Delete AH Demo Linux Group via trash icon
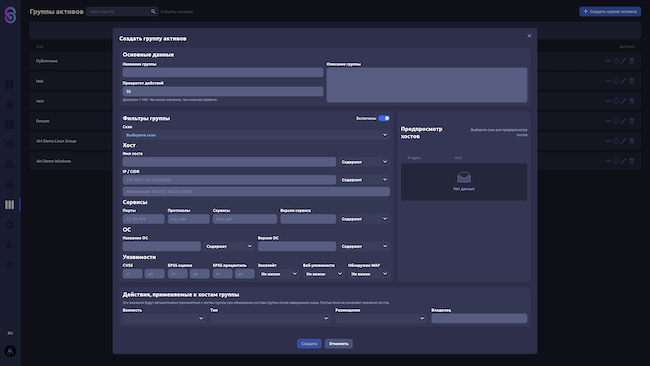 pyautogui.click(x=632, y=141)
